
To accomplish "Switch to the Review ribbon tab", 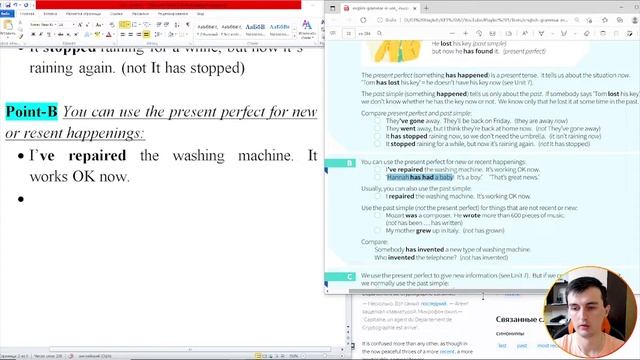I will coord(173,13).
